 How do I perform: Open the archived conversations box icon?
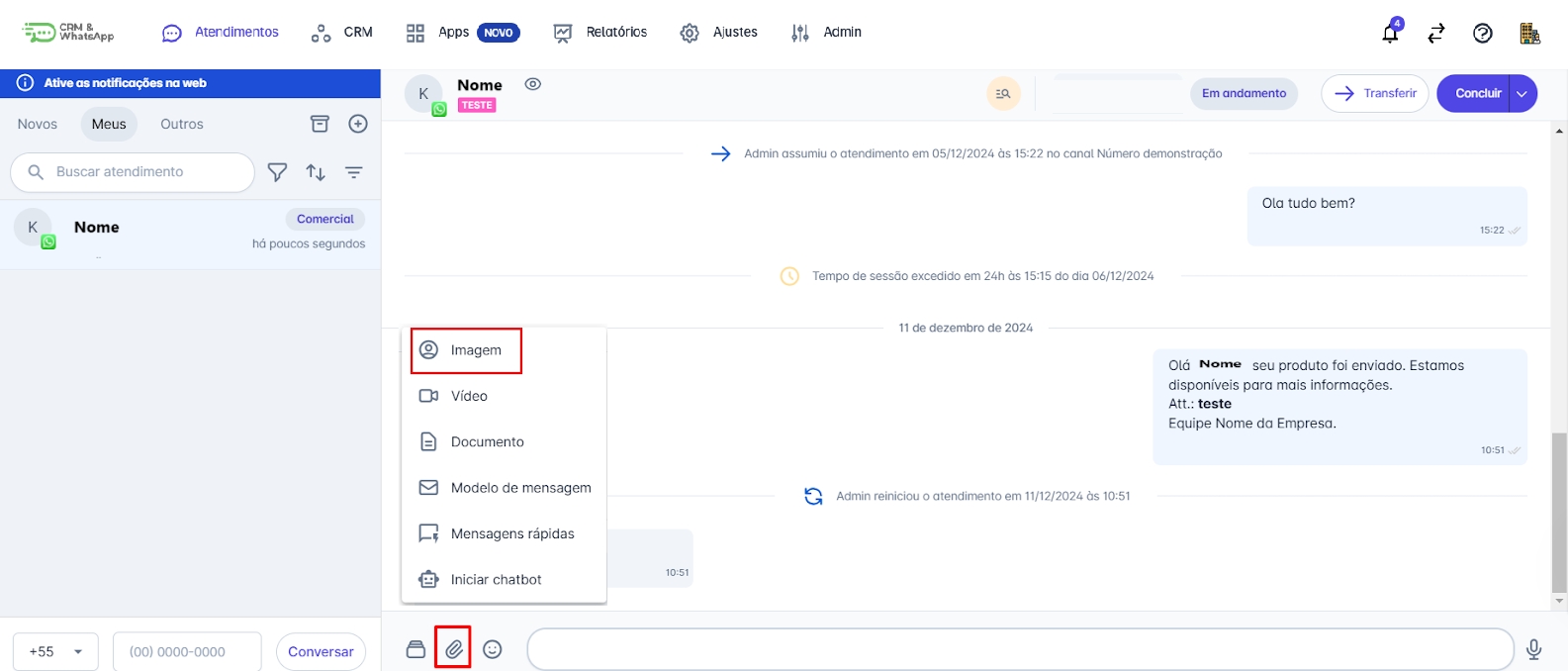click(320, 124)
